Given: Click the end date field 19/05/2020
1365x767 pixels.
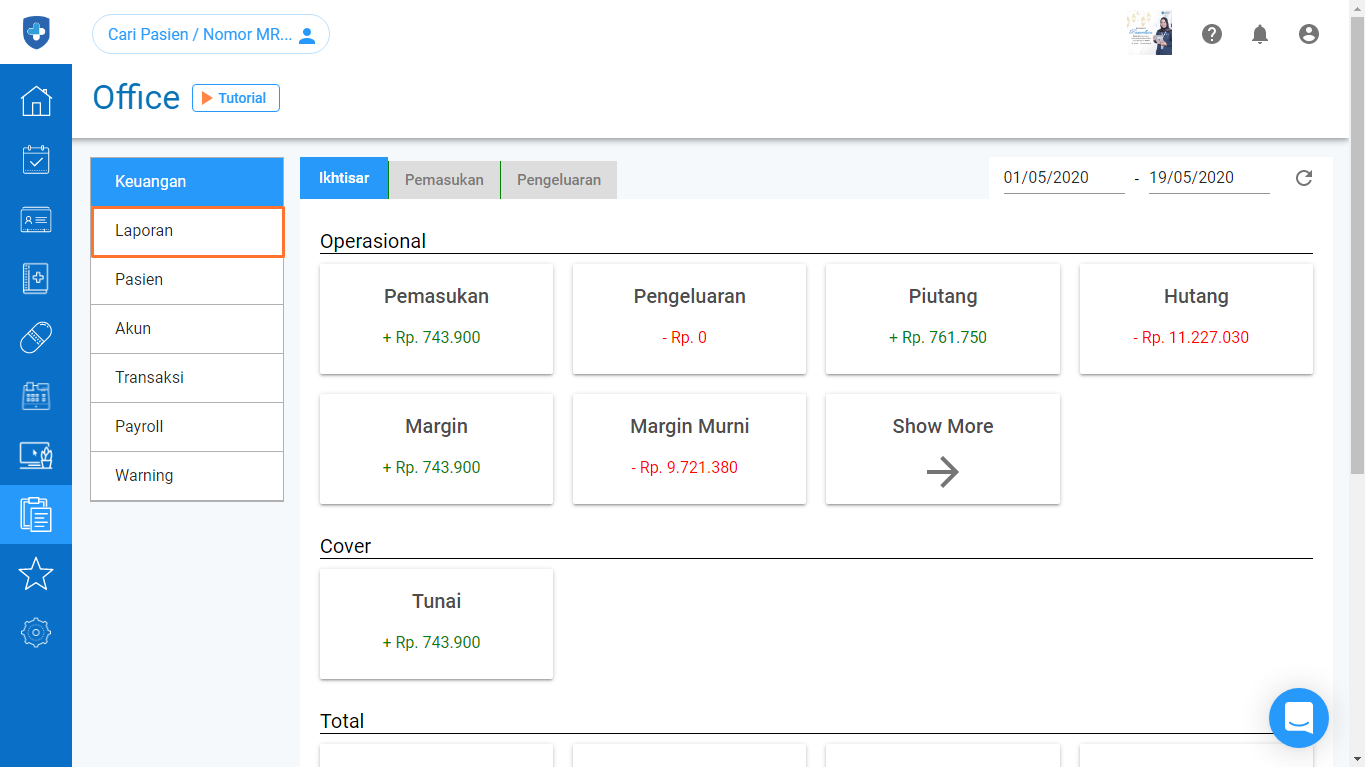Looking at the screenshot, I should [x=1209, y=178].
